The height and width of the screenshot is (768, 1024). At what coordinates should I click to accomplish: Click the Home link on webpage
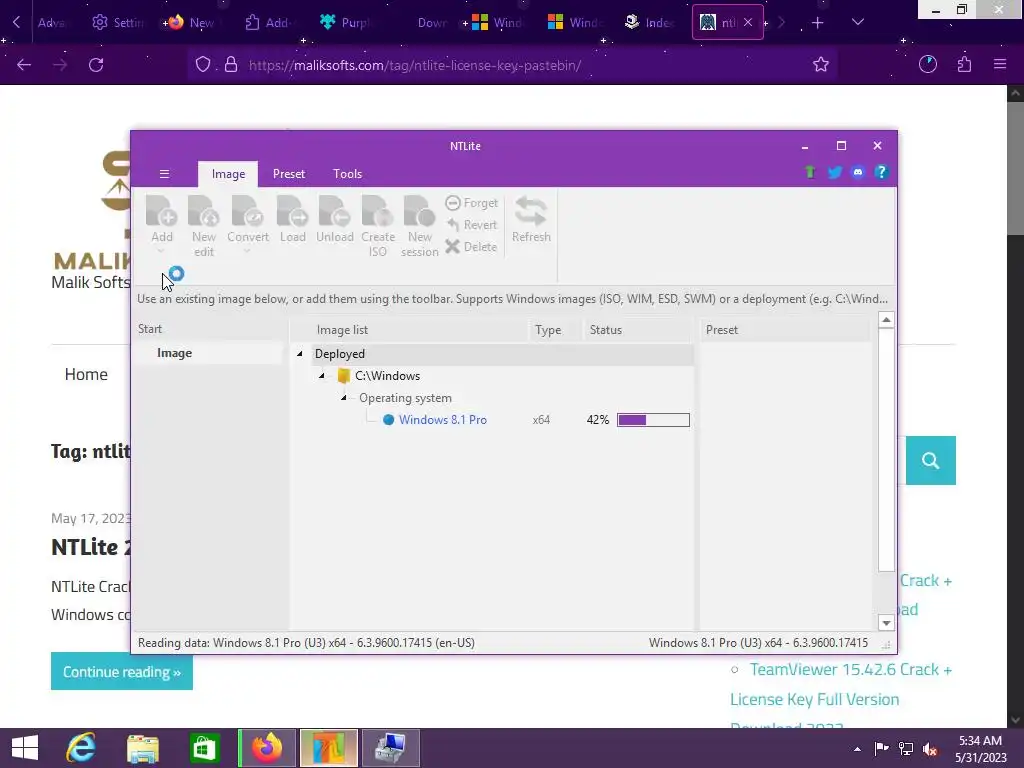[86, 374]
